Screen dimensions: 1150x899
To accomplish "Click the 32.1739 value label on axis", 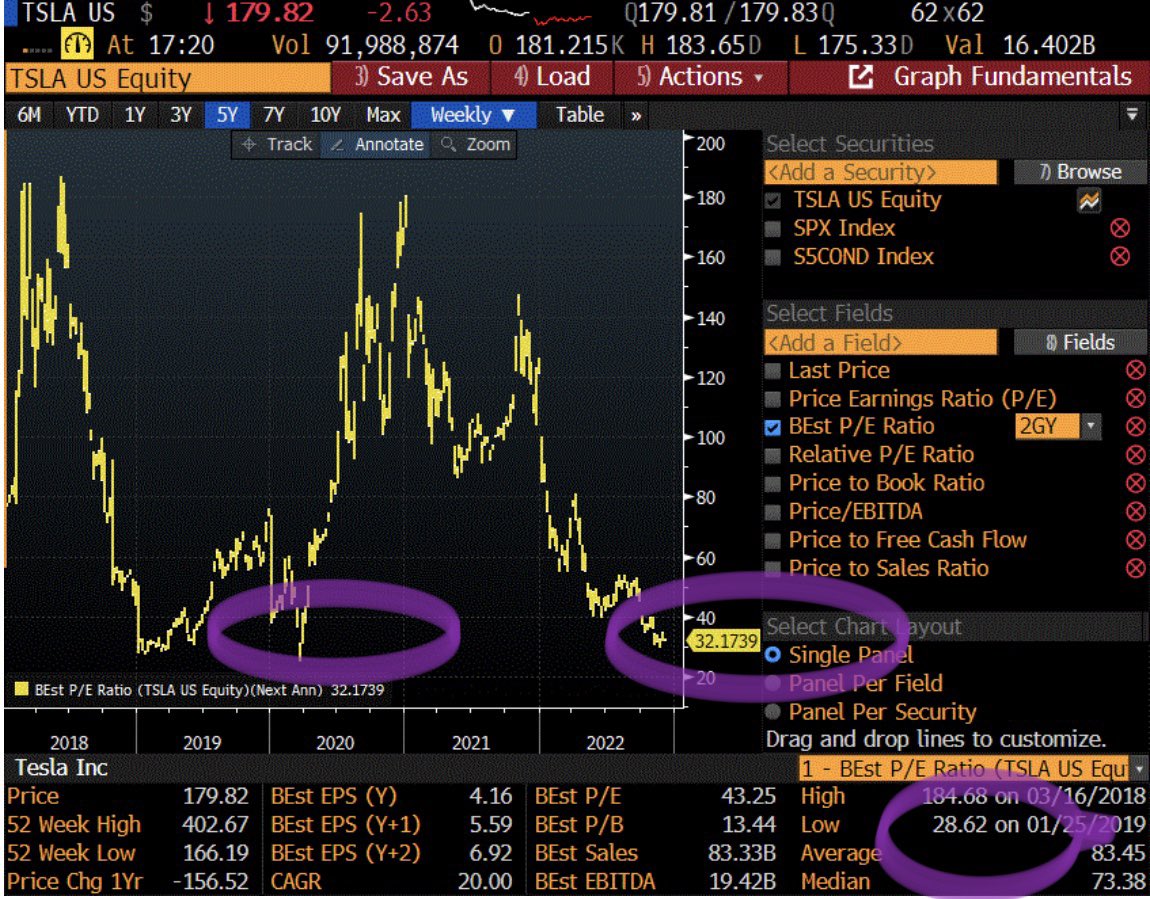I will tap(725, 642).
